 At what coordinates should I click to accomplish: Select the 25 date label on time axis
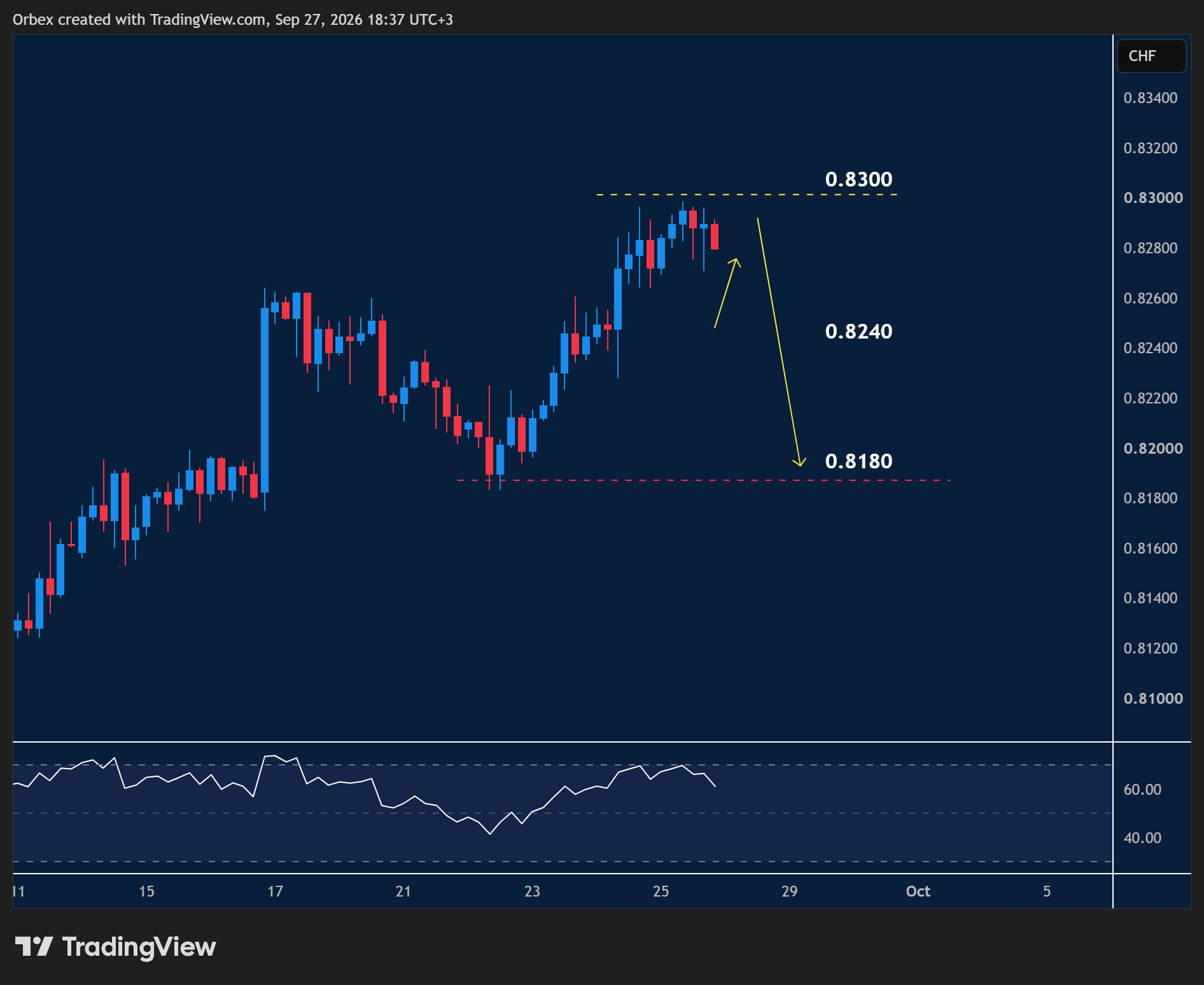click(x=661, y=891)
